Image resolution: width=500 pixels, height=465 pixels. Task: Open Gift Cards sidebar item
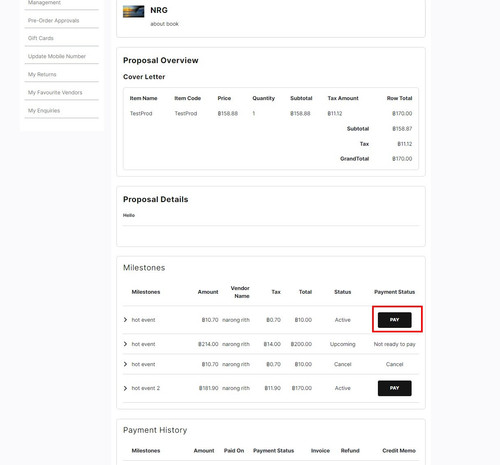tap(41, 38)
